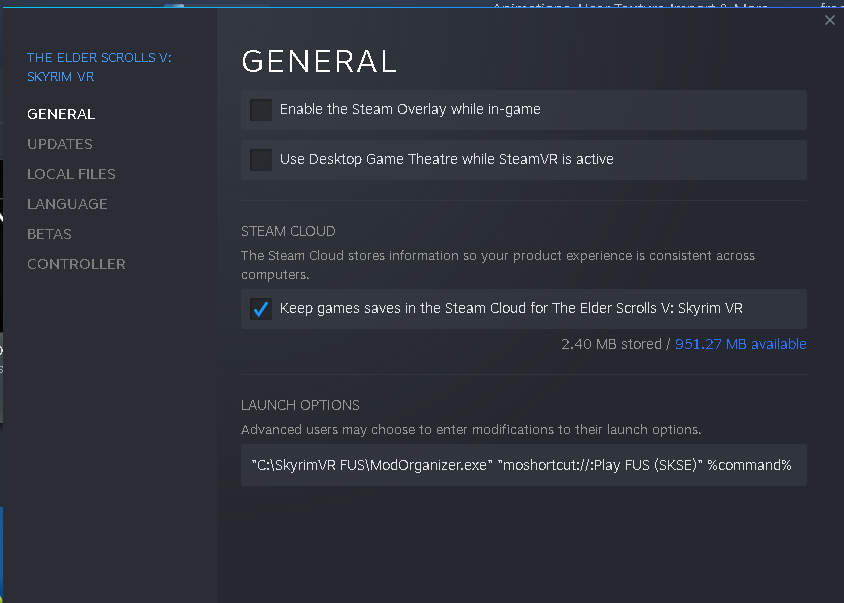Click the large GENERAL page heading

point(319,62)
